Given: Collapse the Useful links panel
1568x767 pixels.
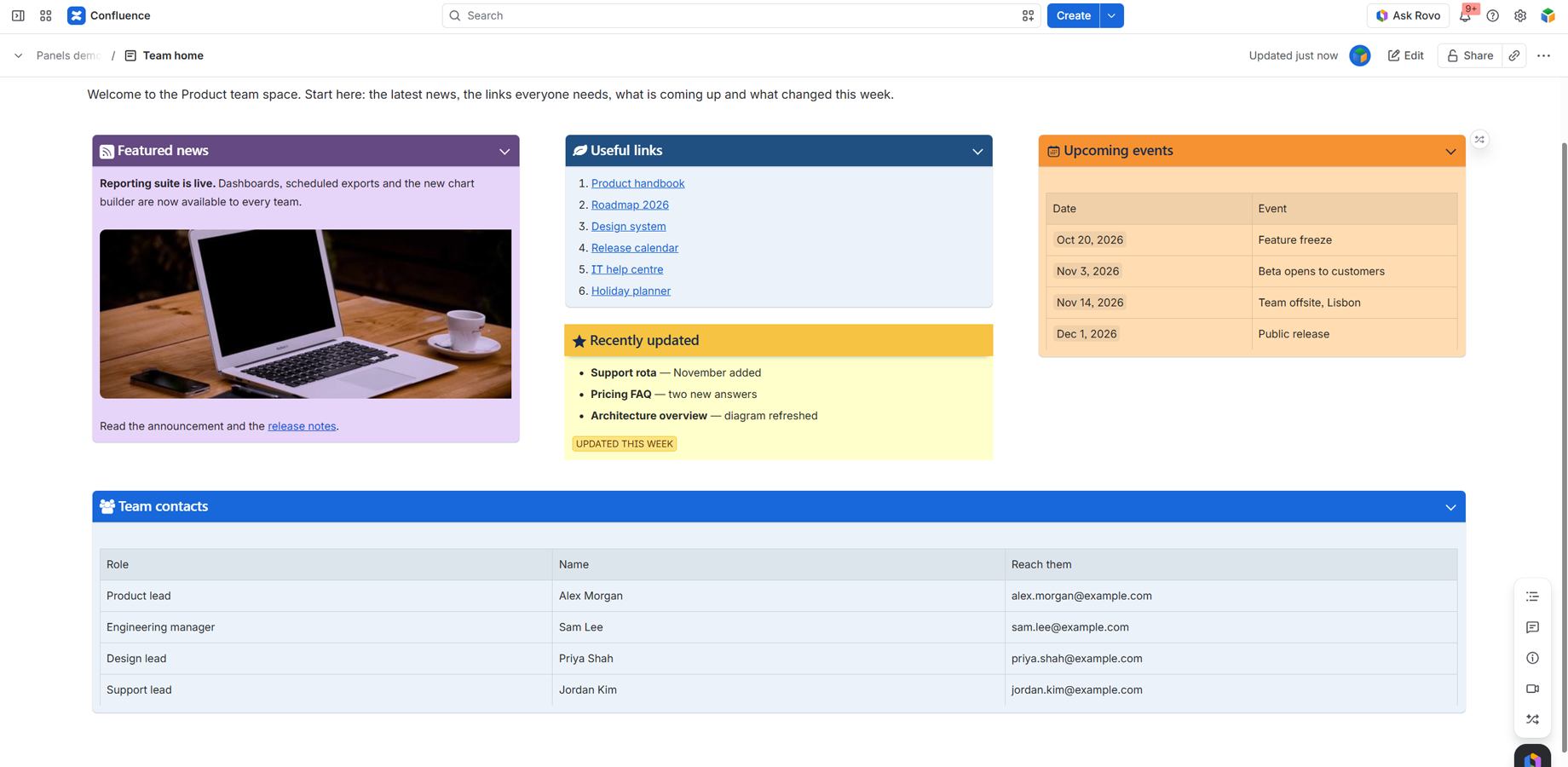Looking at the screenshot, I should pyautogui.click(x=977, y=152).
